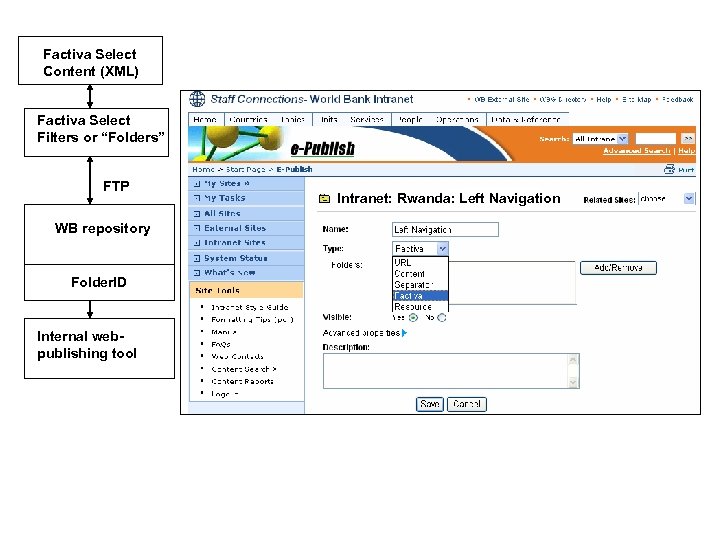Open the Home tab in top navigation
The image size is (720, 540).
pos(205,119)
